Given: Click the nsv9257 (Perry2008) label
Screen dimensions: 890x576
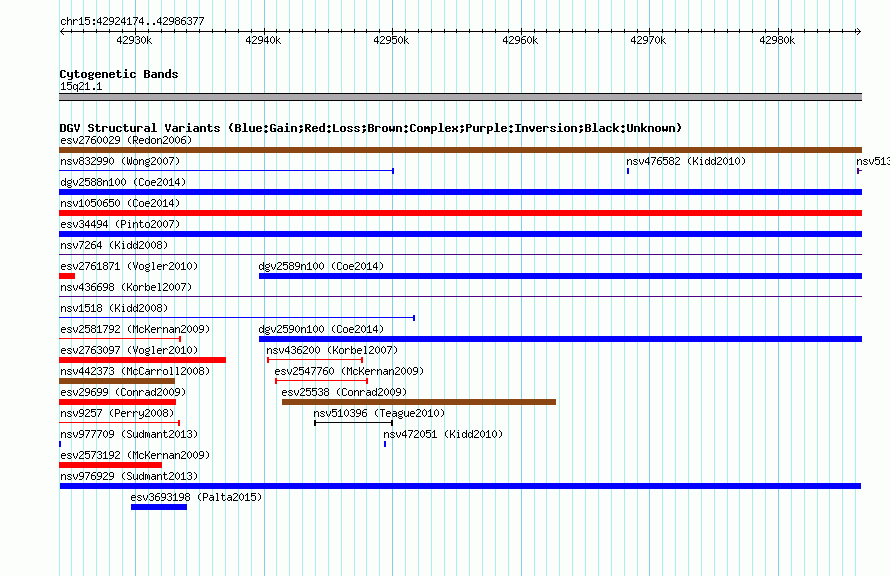Looking at the screenshot, I should 117,413.
